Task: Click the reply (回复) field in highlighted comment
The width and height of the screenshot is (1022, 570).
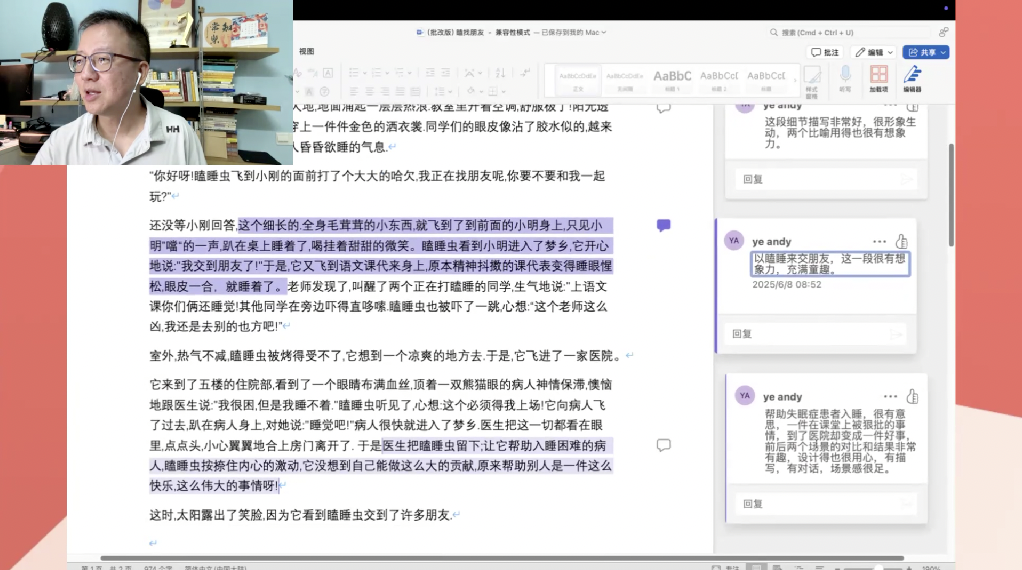Action: [815, 334]
